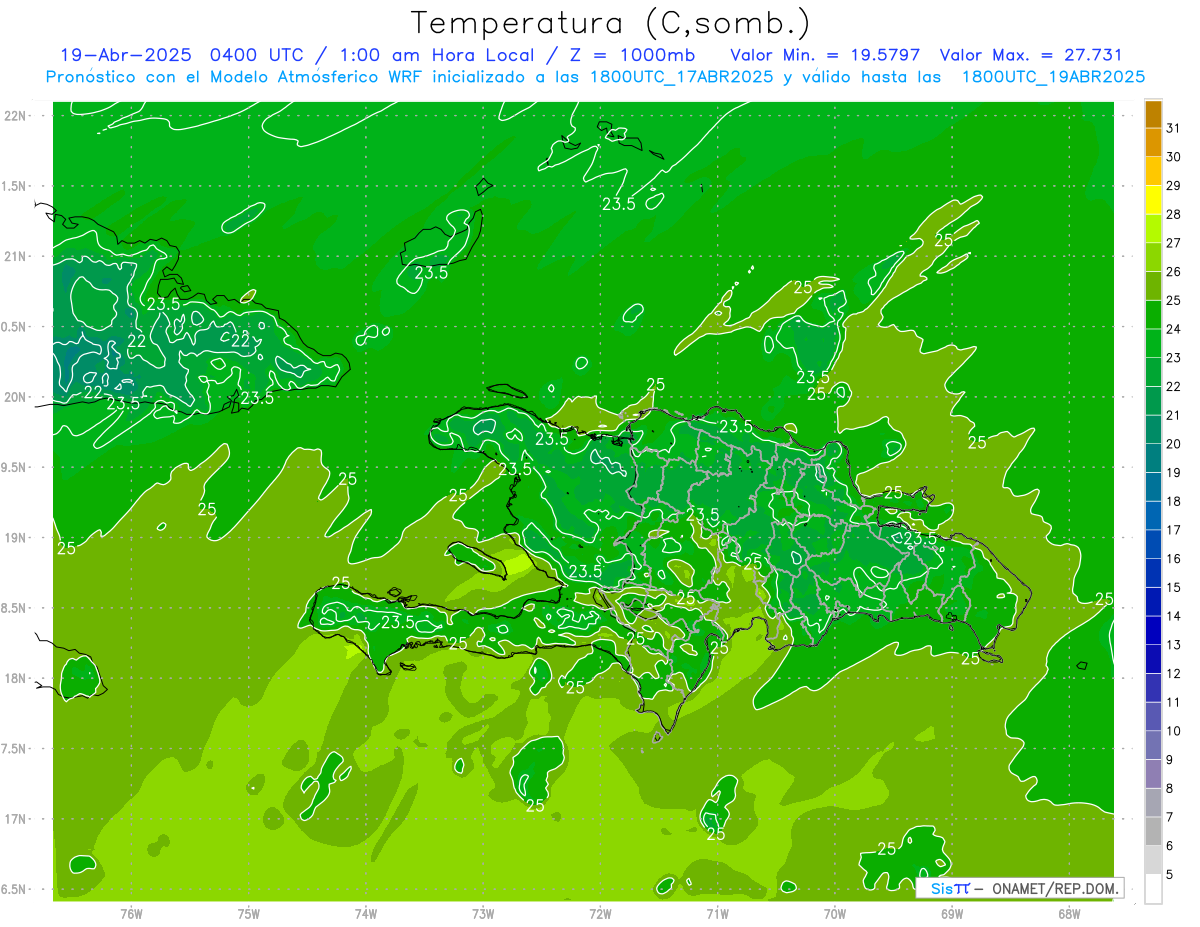This screenshot has width=1200, height=927.
Task: Click the '71W' longitude axis label
Action: [x=717, y=913]
